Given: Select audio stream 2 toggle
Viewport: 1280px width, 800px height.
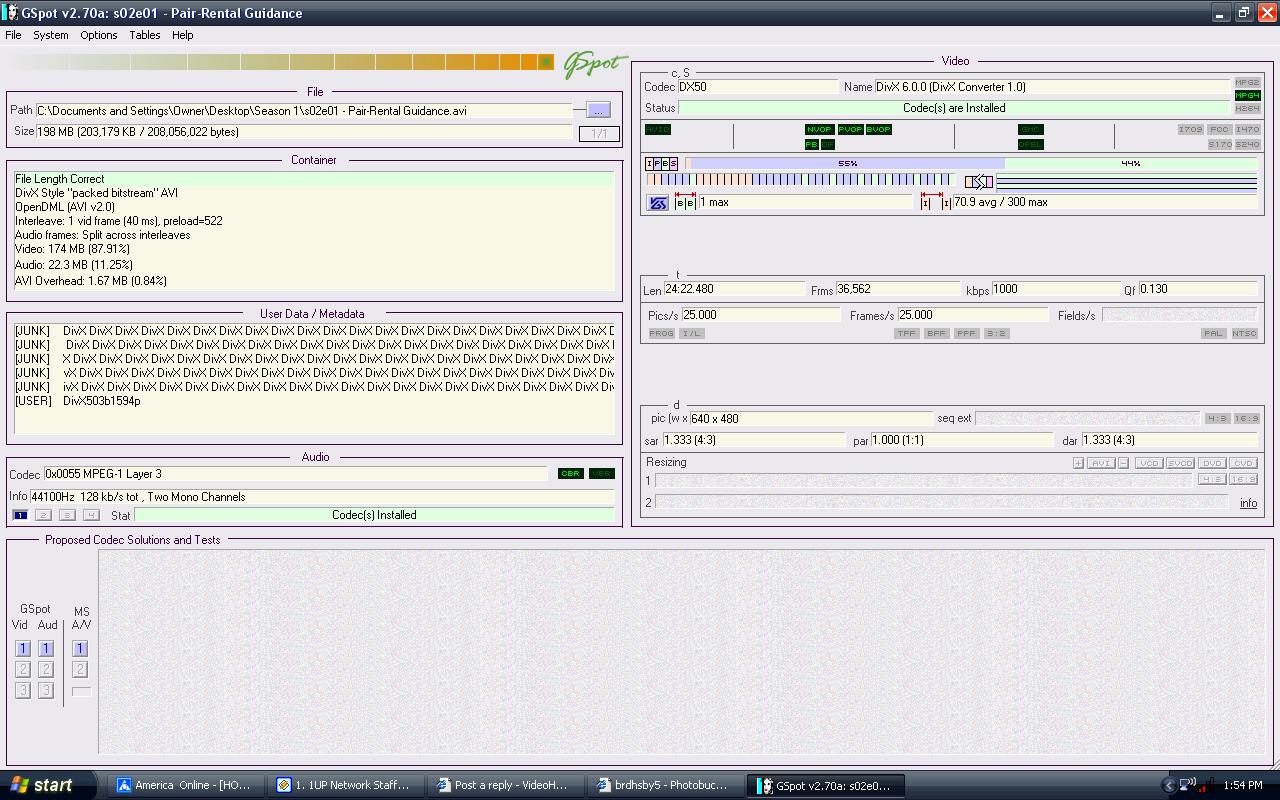Looking at the screenshot, I should coord(43,516).
